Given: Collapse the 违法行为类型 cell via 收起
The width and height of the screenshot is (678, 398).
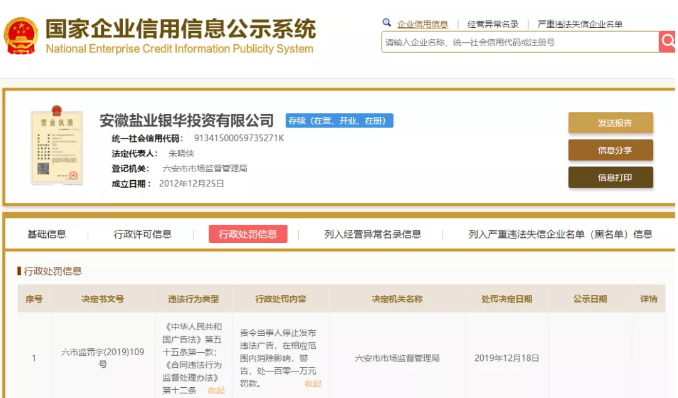Looking at the screenshot, I should click(x=216, y=390).
